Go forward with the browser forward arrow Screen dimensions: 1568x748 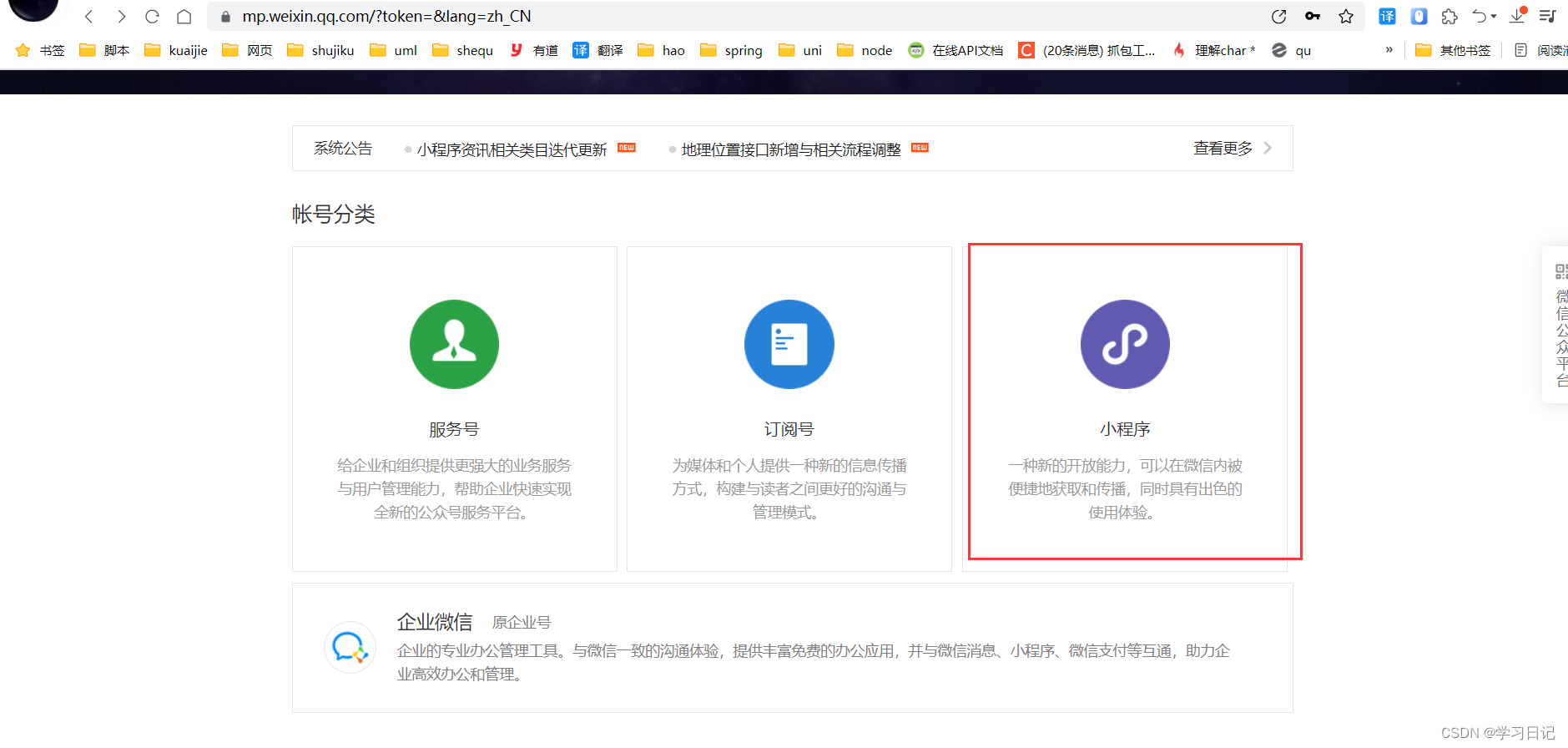(121, 17)
